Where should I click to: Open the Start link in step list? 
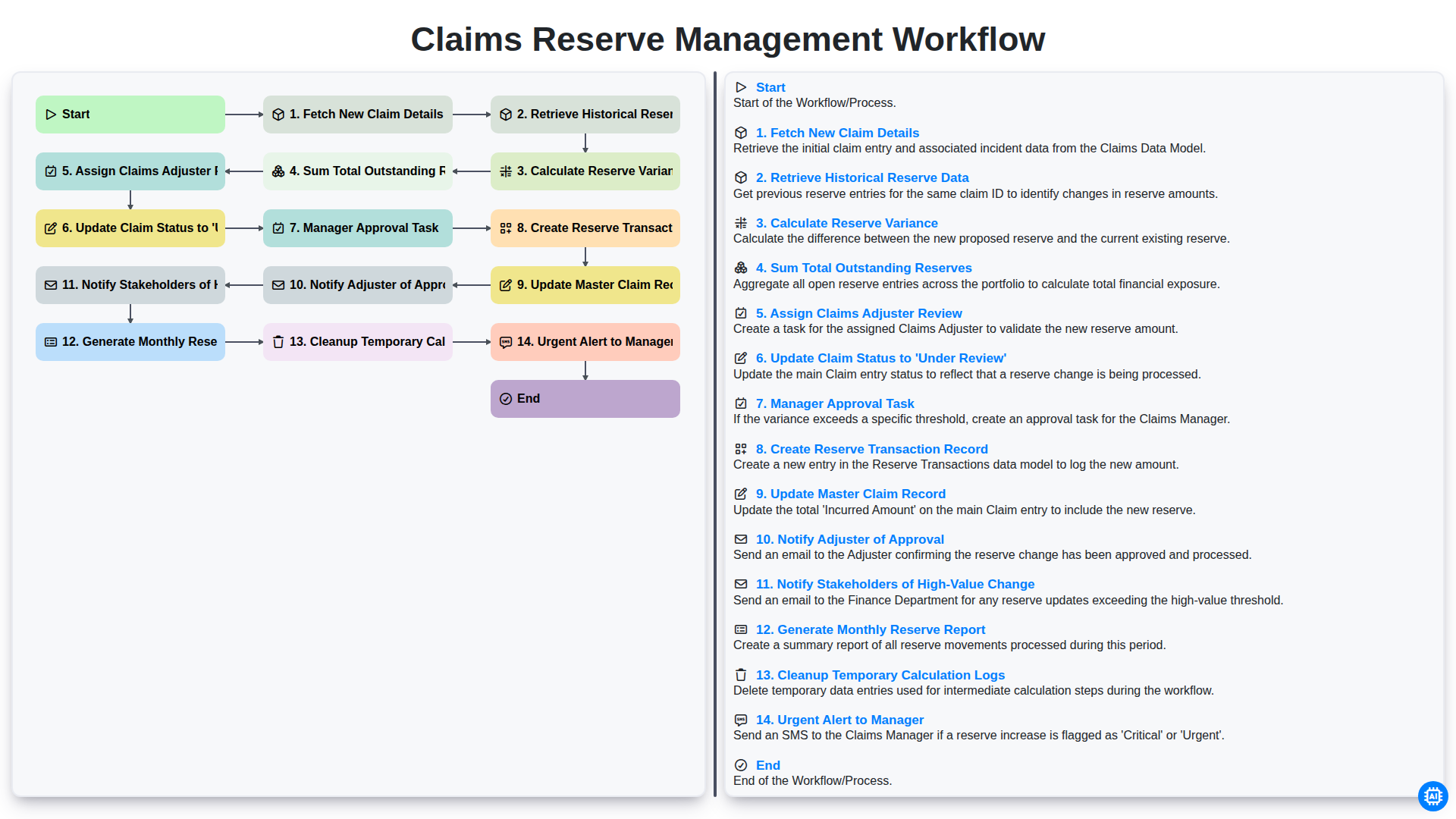(770, 87)
